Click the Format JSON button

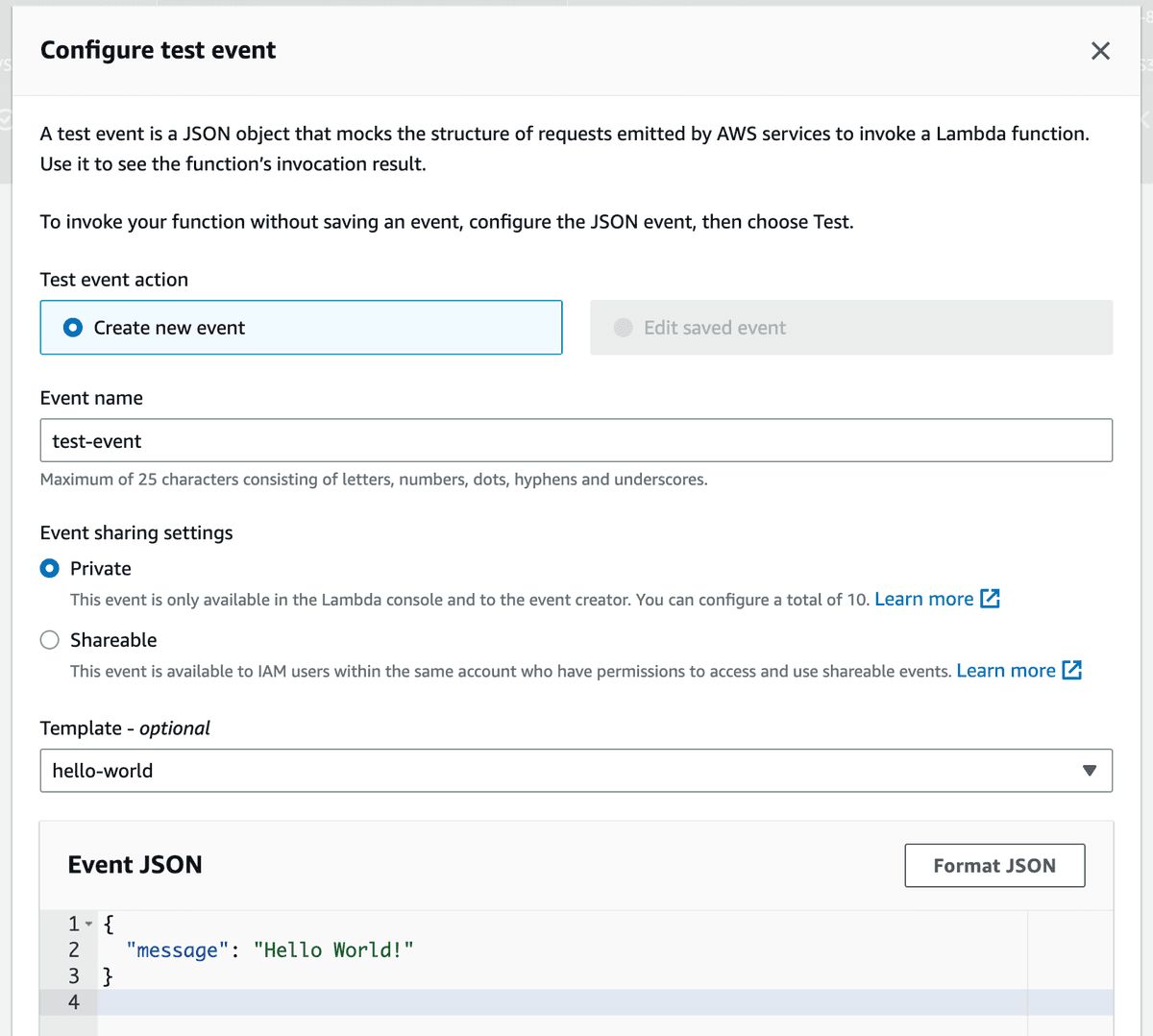pyautogui.click(x=994, y=865)
